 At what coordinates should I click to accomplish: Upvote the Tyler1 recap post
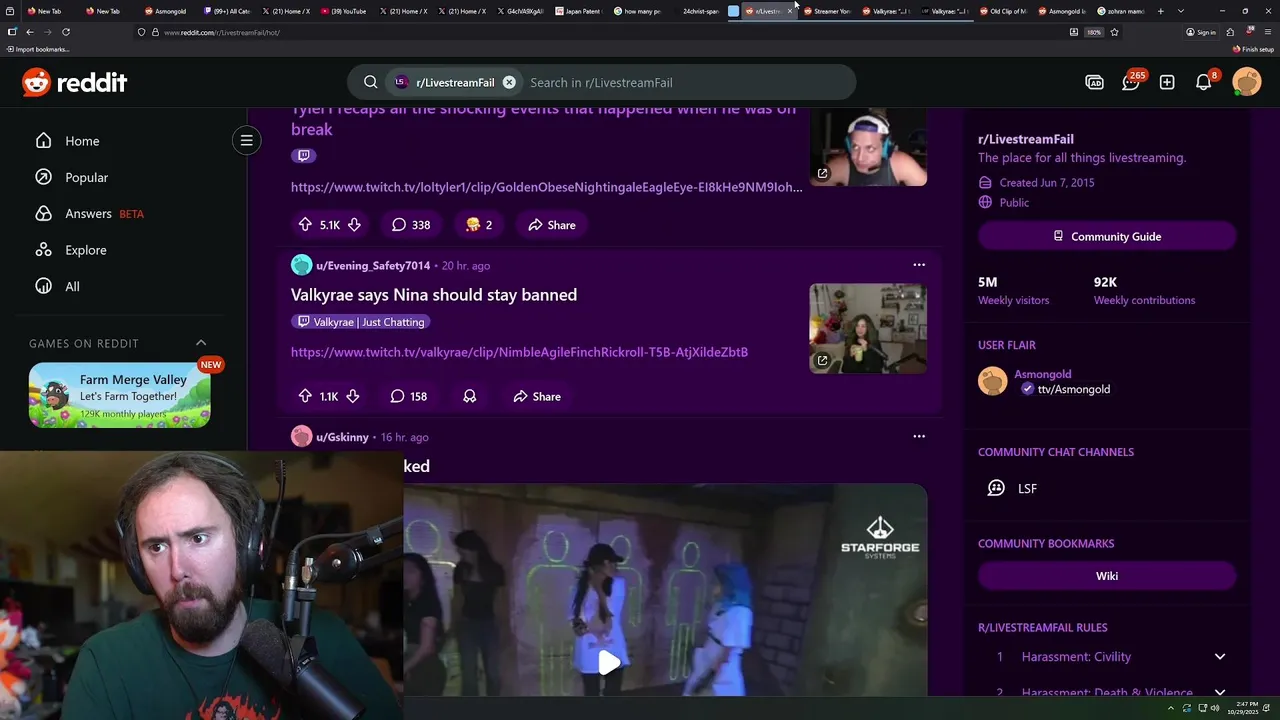tap(305, 225)
